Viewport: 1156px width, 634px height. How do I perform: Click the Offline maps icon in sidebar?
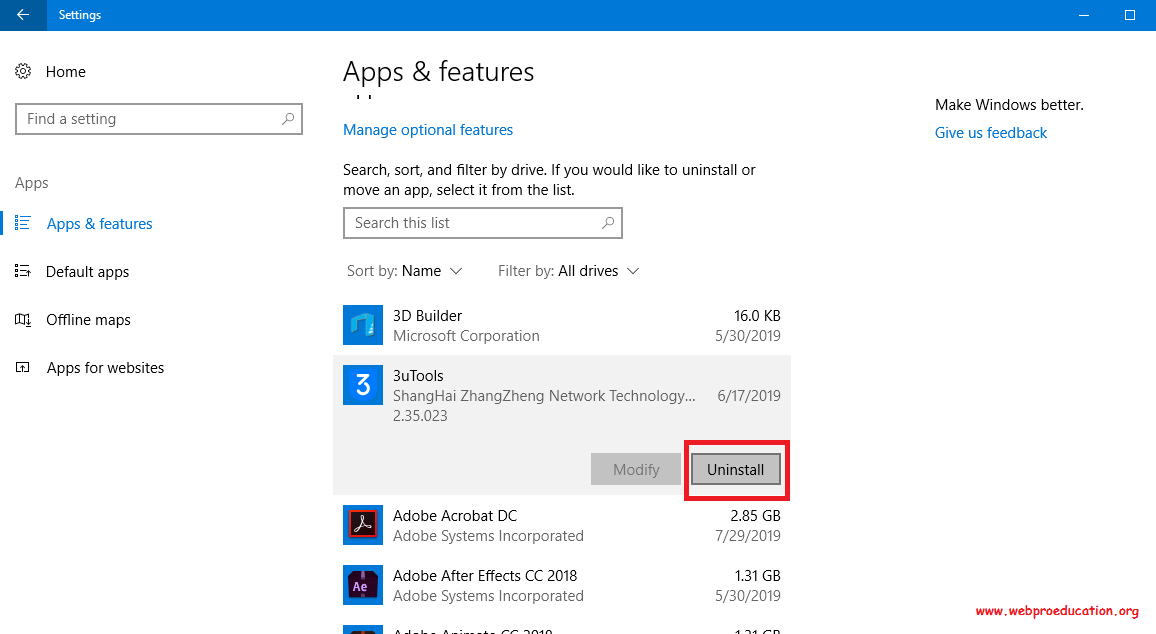[x=23, y=320]
